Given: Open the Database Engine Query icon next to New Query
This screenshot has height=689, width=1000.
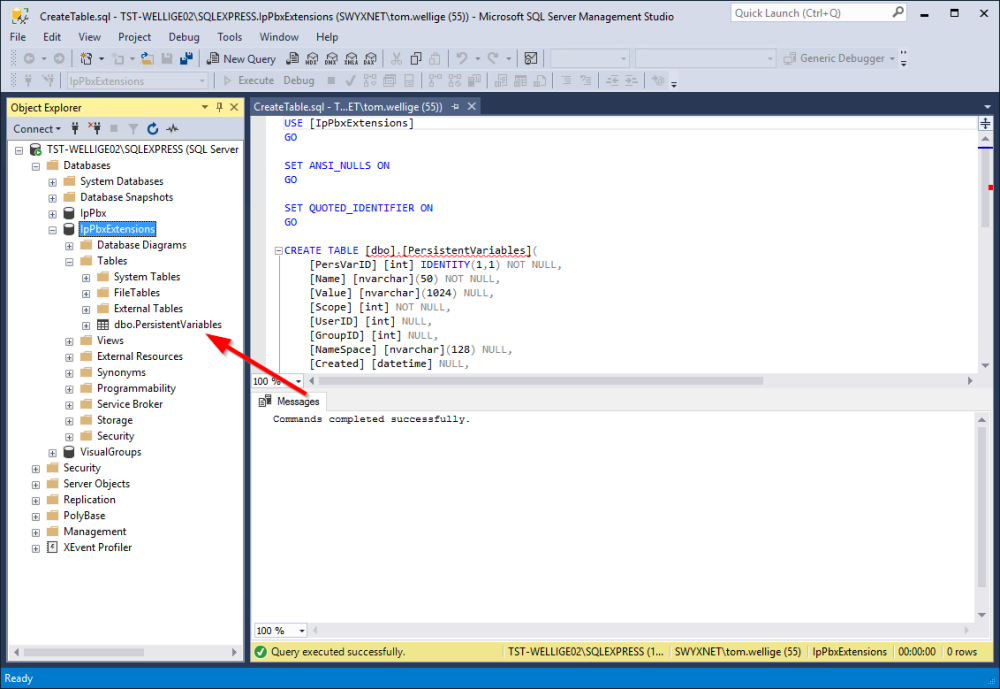Looking at the screenshot, I should coord(292,59).
